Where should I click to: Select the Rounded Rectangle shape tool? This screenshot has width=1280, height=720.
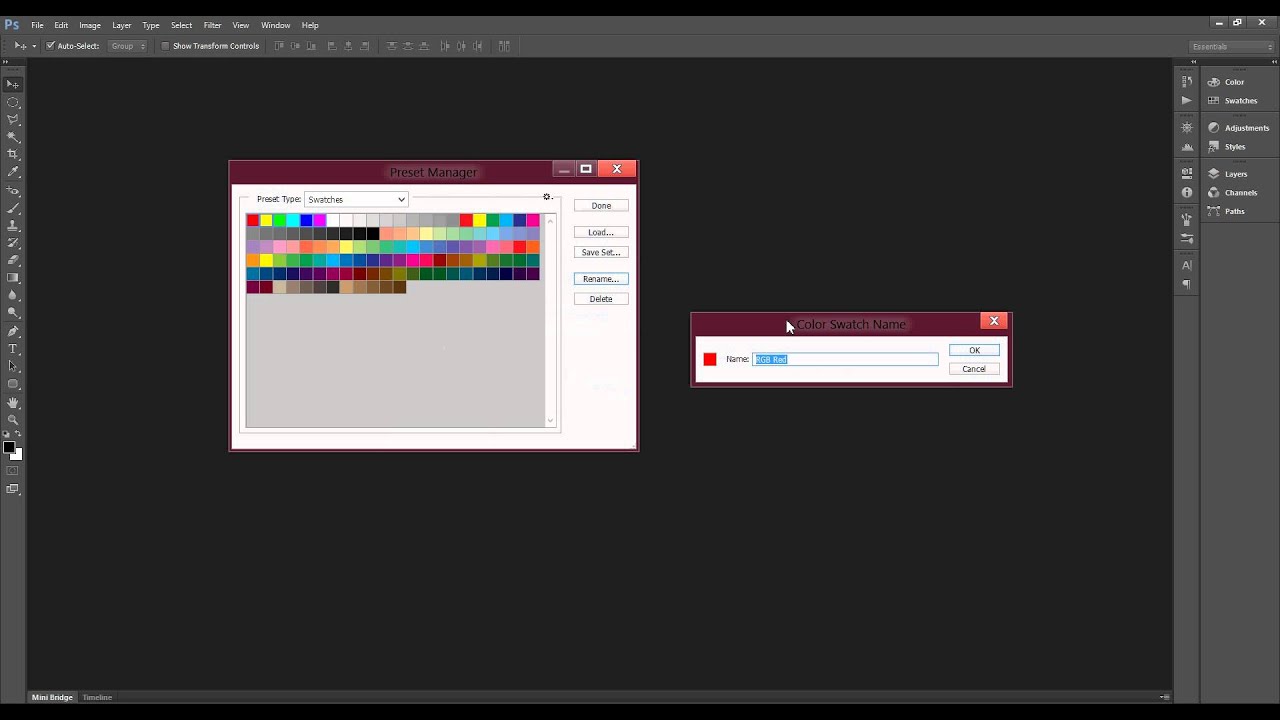pos(13,384)
